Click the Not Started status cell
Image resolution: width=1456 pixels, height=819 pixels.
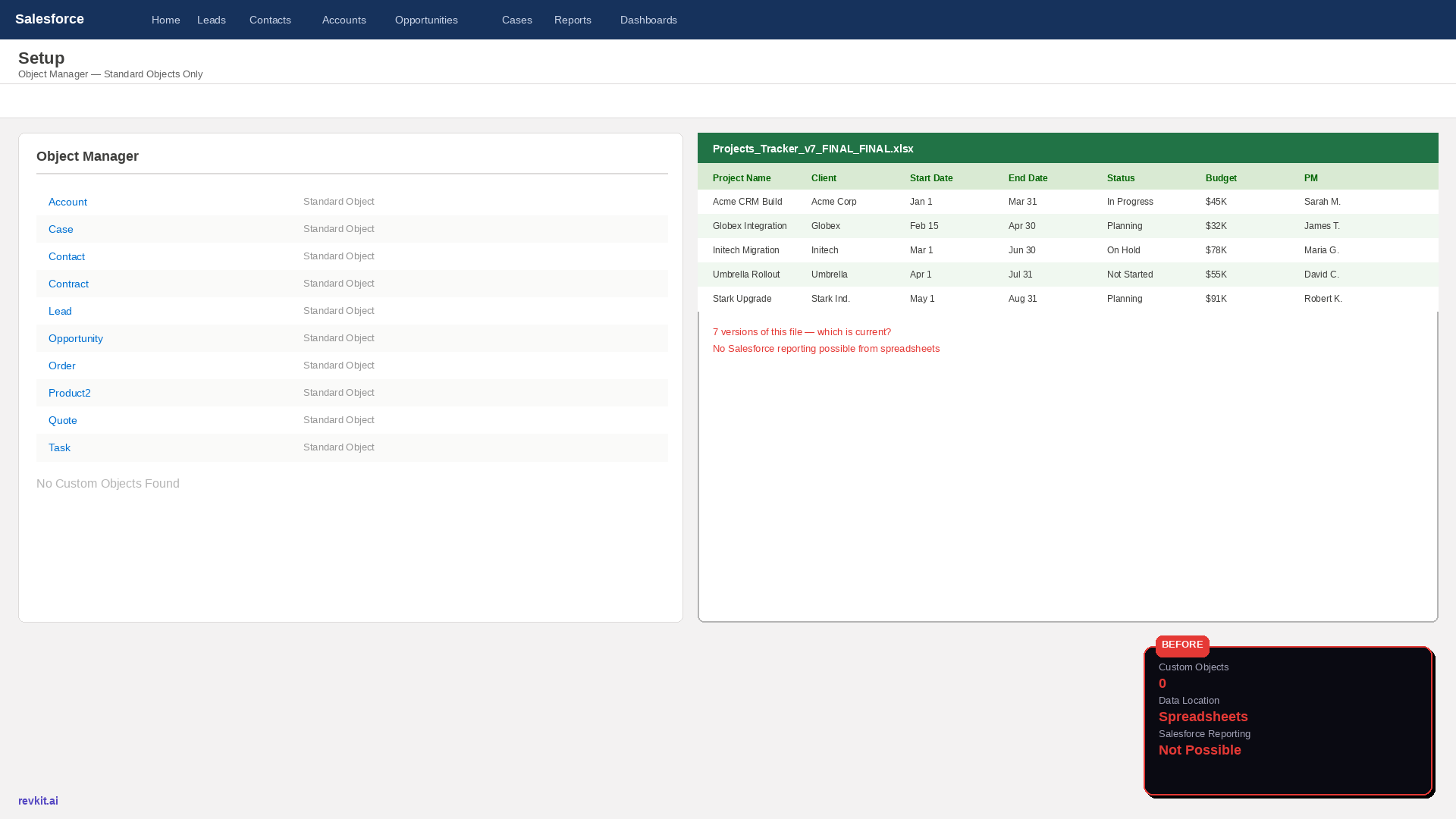click(x=1130, y=275)
